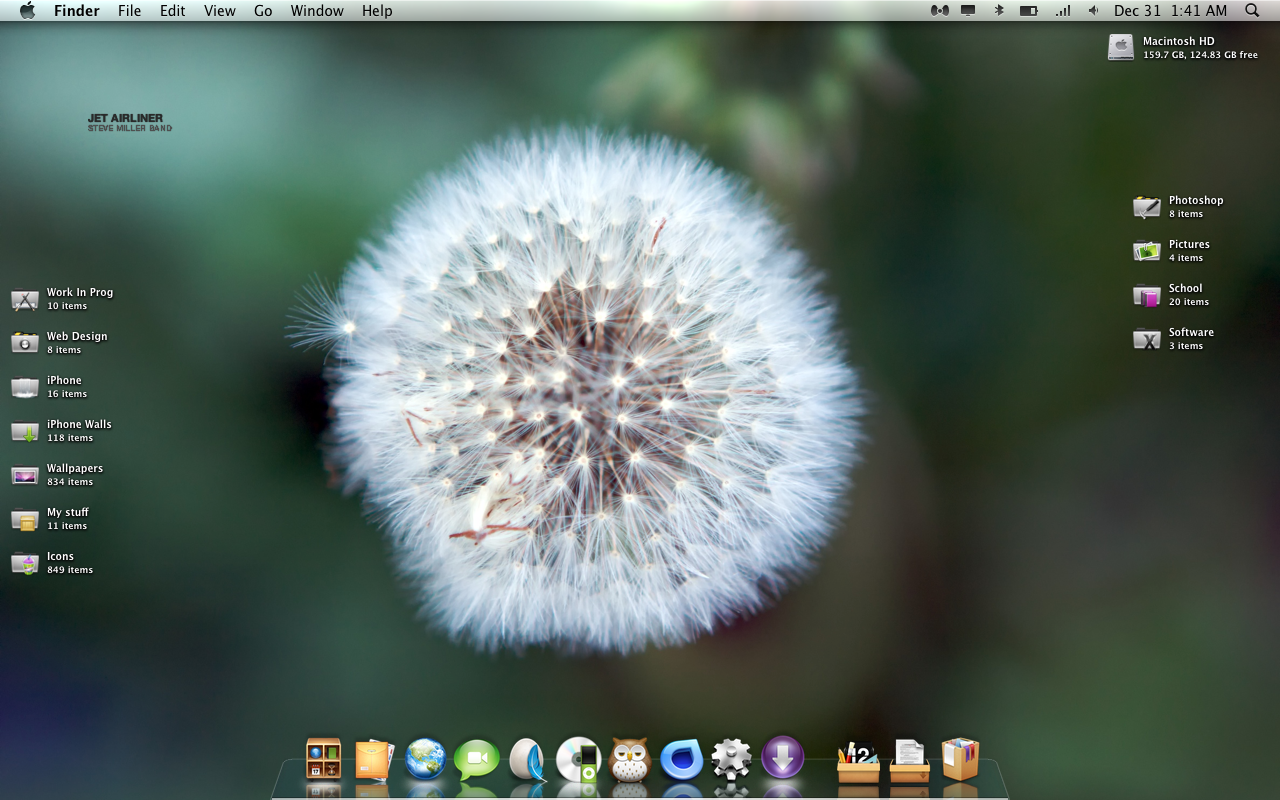
Task: Select the iPhone folder with 16 items
Action: coord(25,387)
